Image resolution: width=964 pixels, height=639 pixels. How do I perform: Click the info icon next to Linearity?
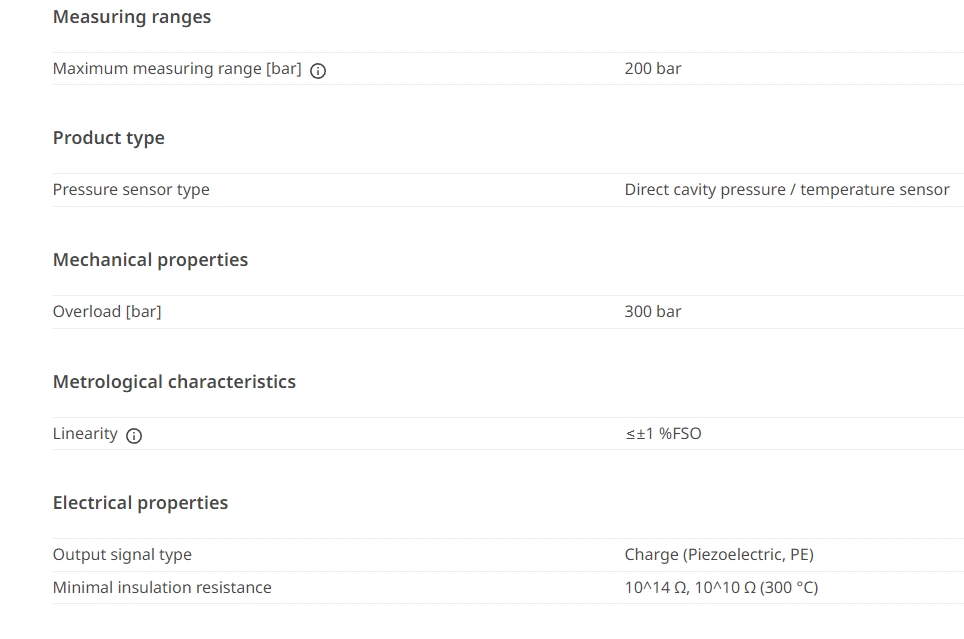(x=134, y=435)
